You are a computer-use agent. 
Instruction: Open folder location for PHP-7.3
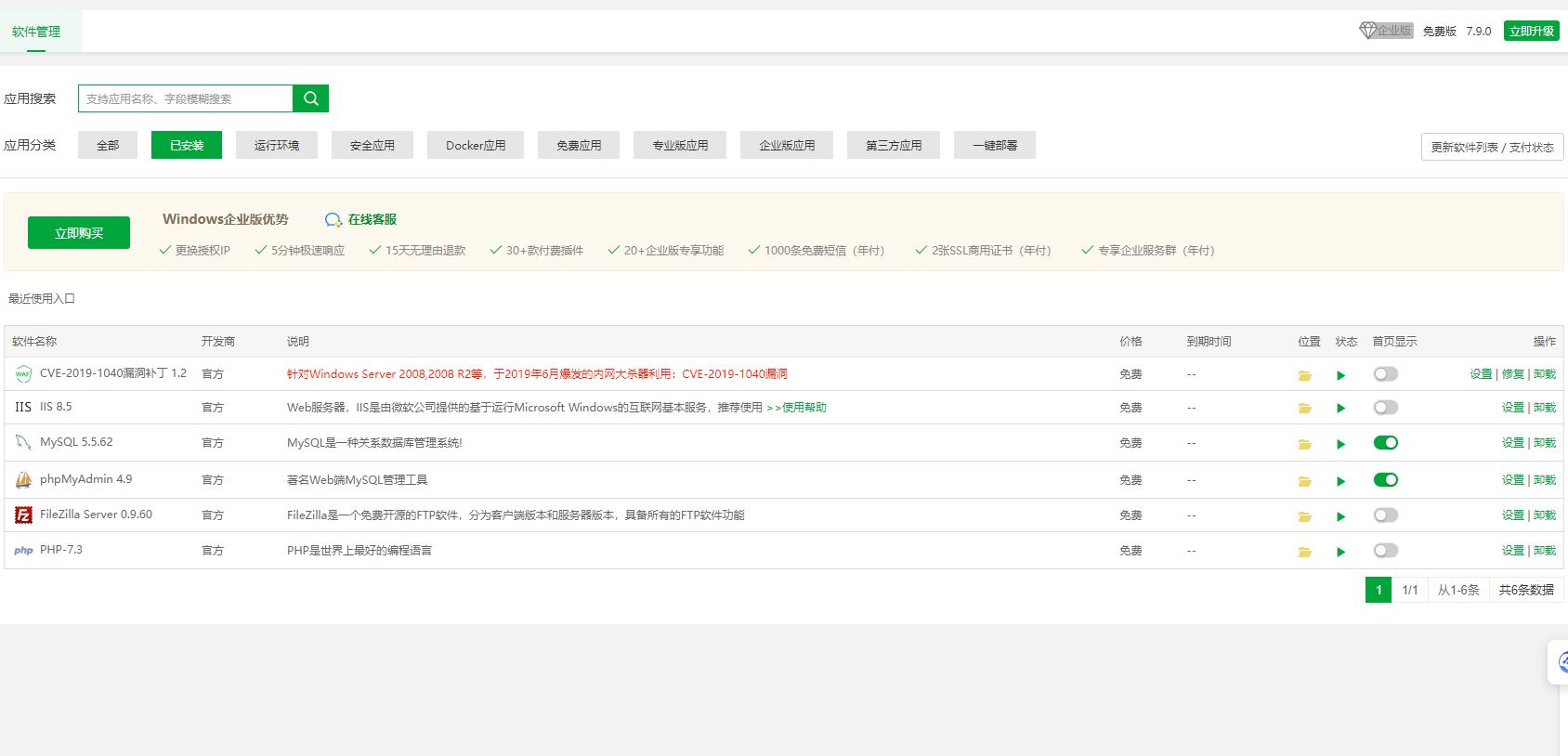click(x=1304, y=552)
